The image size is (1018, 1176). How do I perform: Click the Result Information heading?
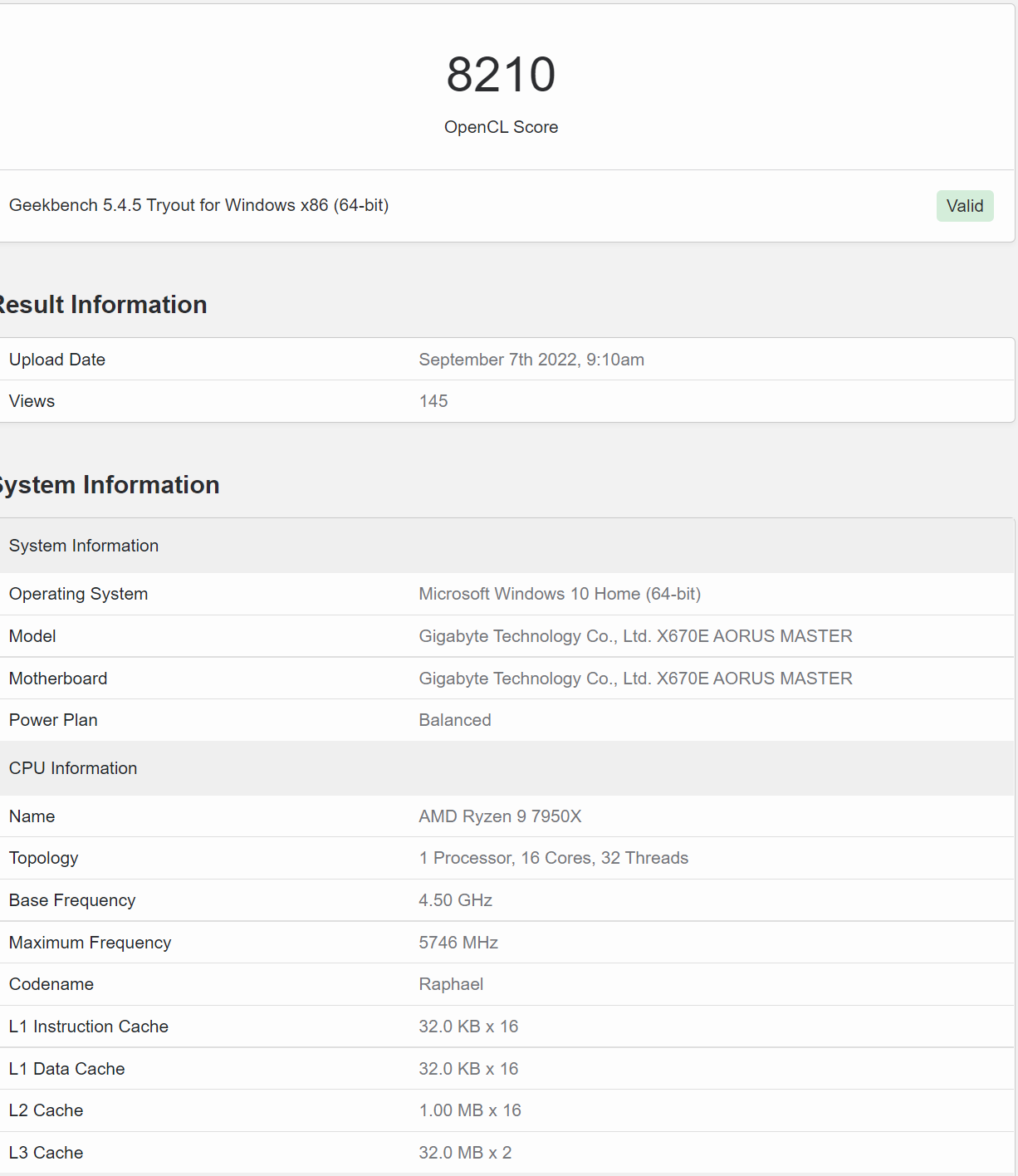pos(103,305)
